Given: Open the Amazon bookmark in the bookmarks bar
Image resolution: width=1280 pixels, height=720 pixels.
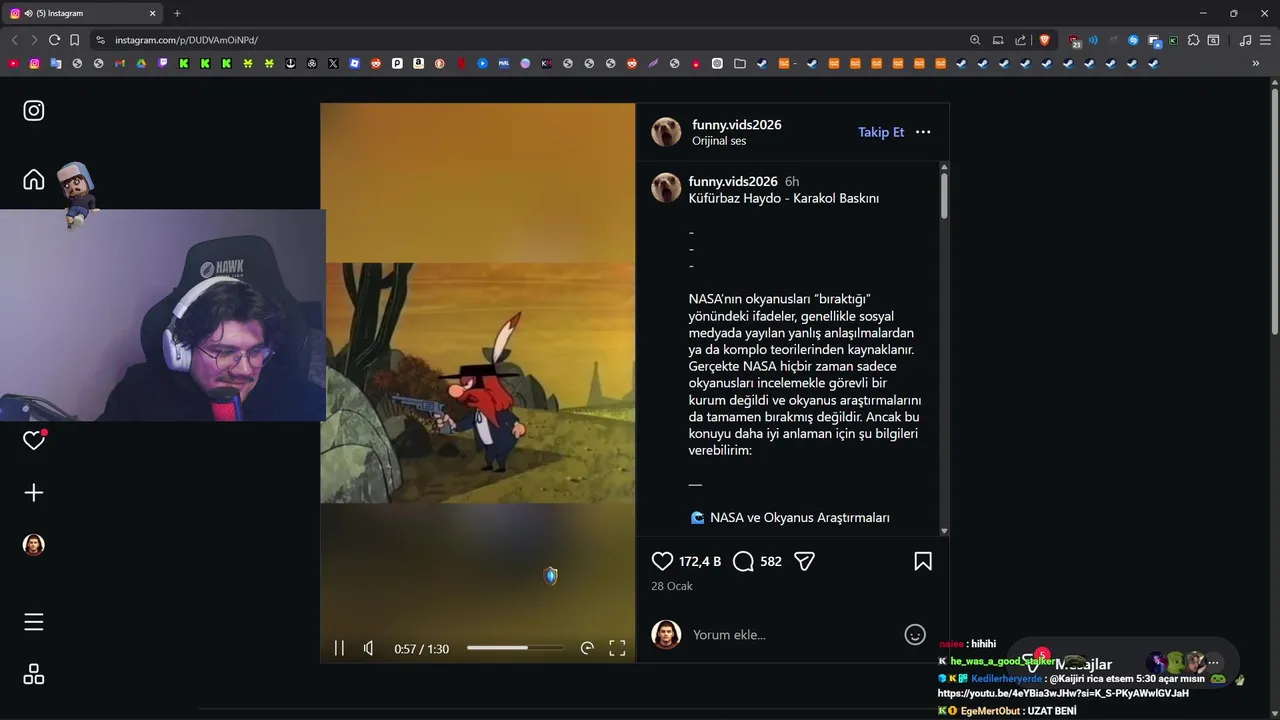Looking at the screenshot, I should pos(418,63).
